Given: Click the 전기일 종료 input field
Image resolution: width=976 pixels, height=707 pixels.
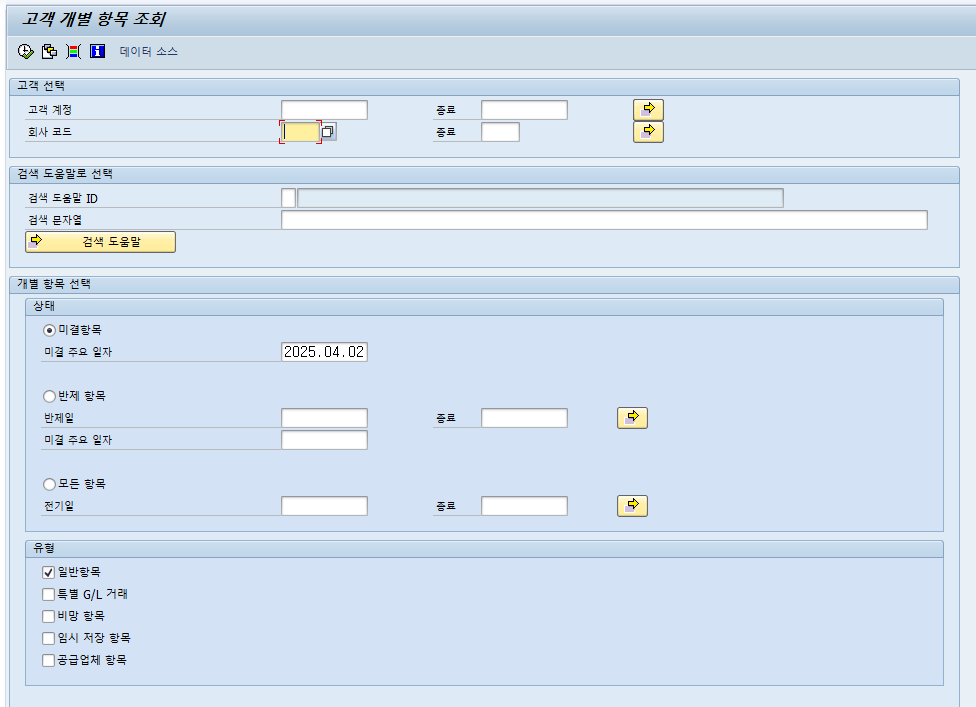Looking at the screenshot, I should pyautogui.click(x=524, y=506).
